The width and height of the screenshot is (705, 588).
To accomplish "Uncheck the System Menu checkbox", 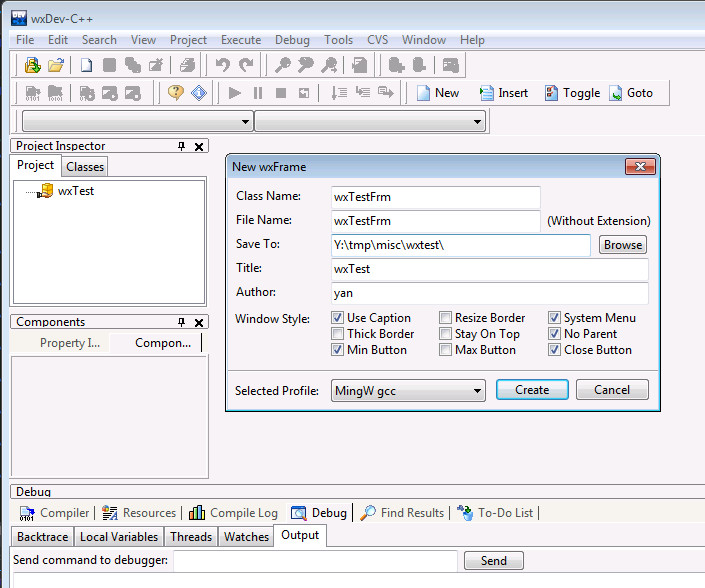I will [x=554, y=318].
